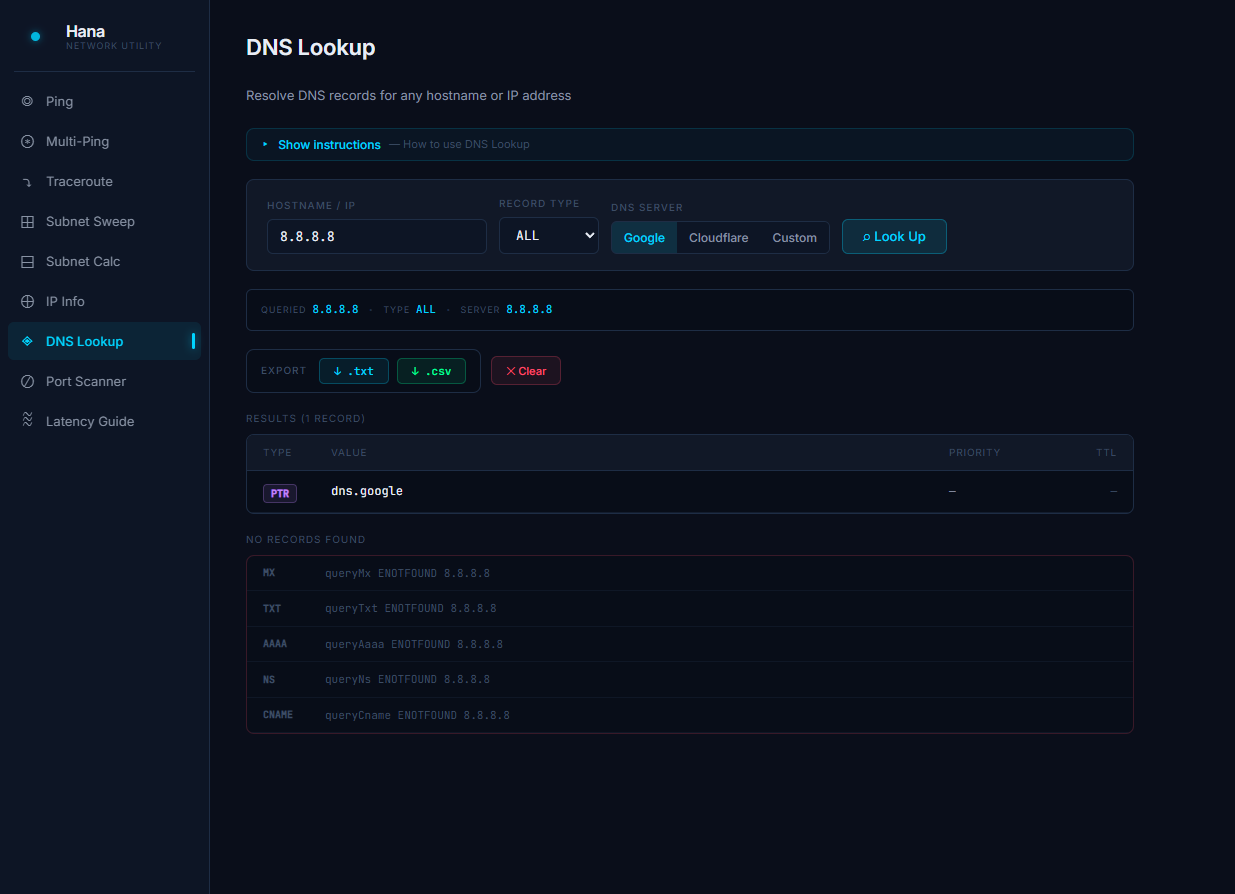Screen dimensions: 1235x894
Task: Click the Multi-Ping sidebar icon
Action: (x=27, y=141)
